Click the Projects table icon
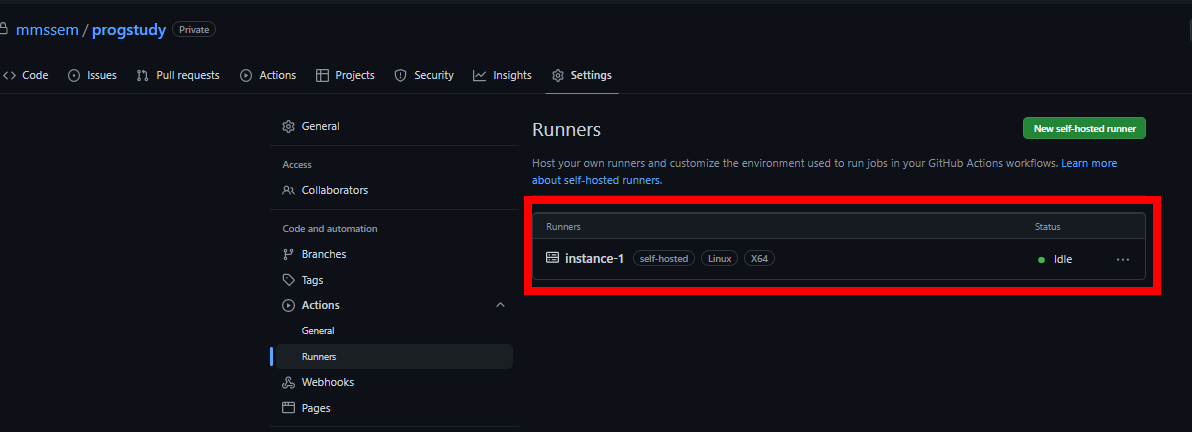 pos(322,75)
